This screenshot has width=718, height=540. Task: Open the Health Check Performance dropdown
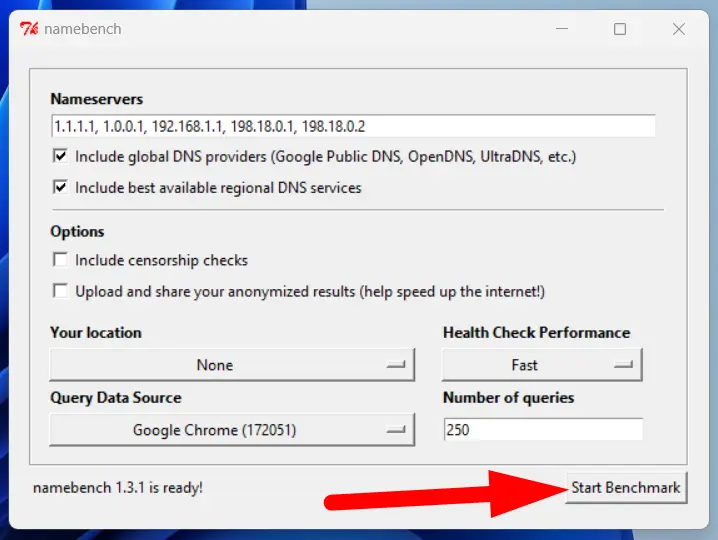[x=542, y=365]
